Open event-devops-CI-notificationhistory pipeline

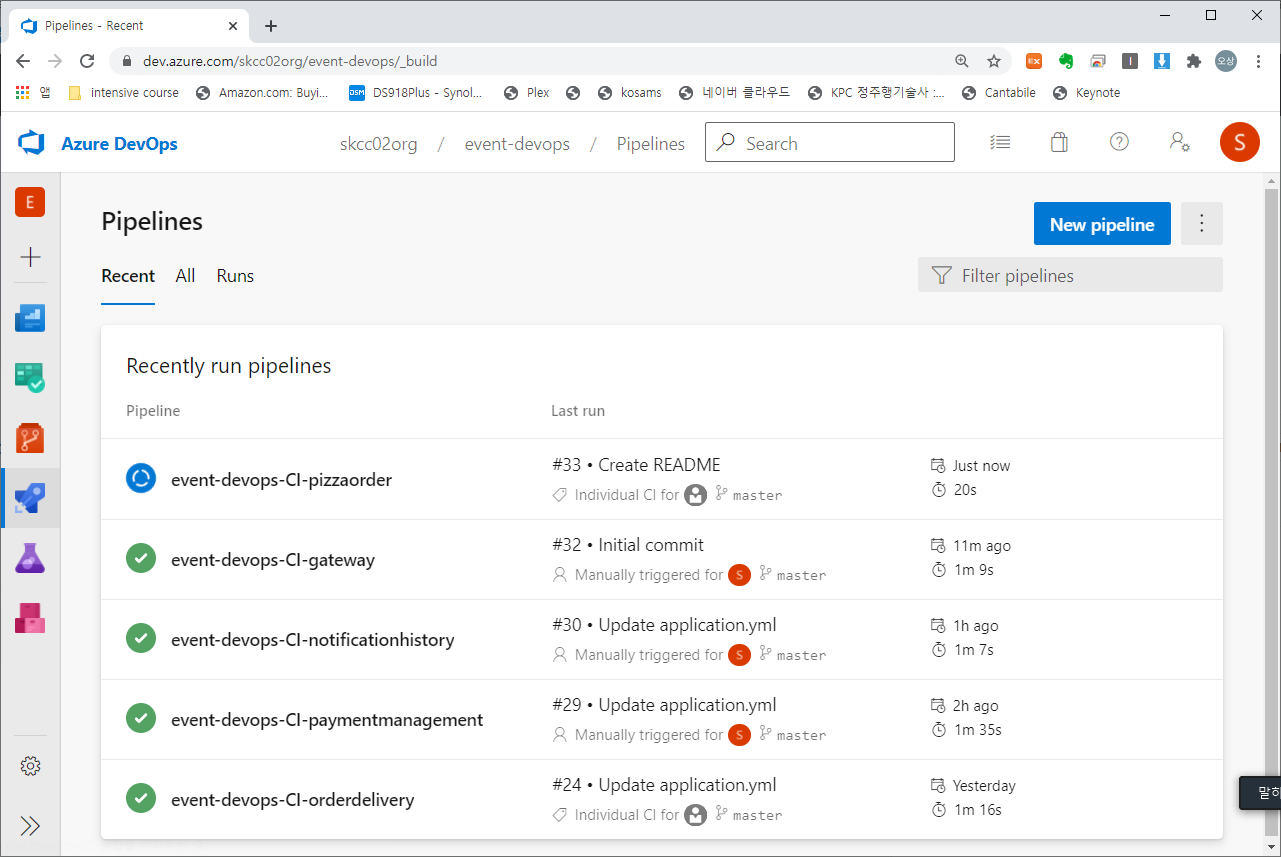pos(313,640)
